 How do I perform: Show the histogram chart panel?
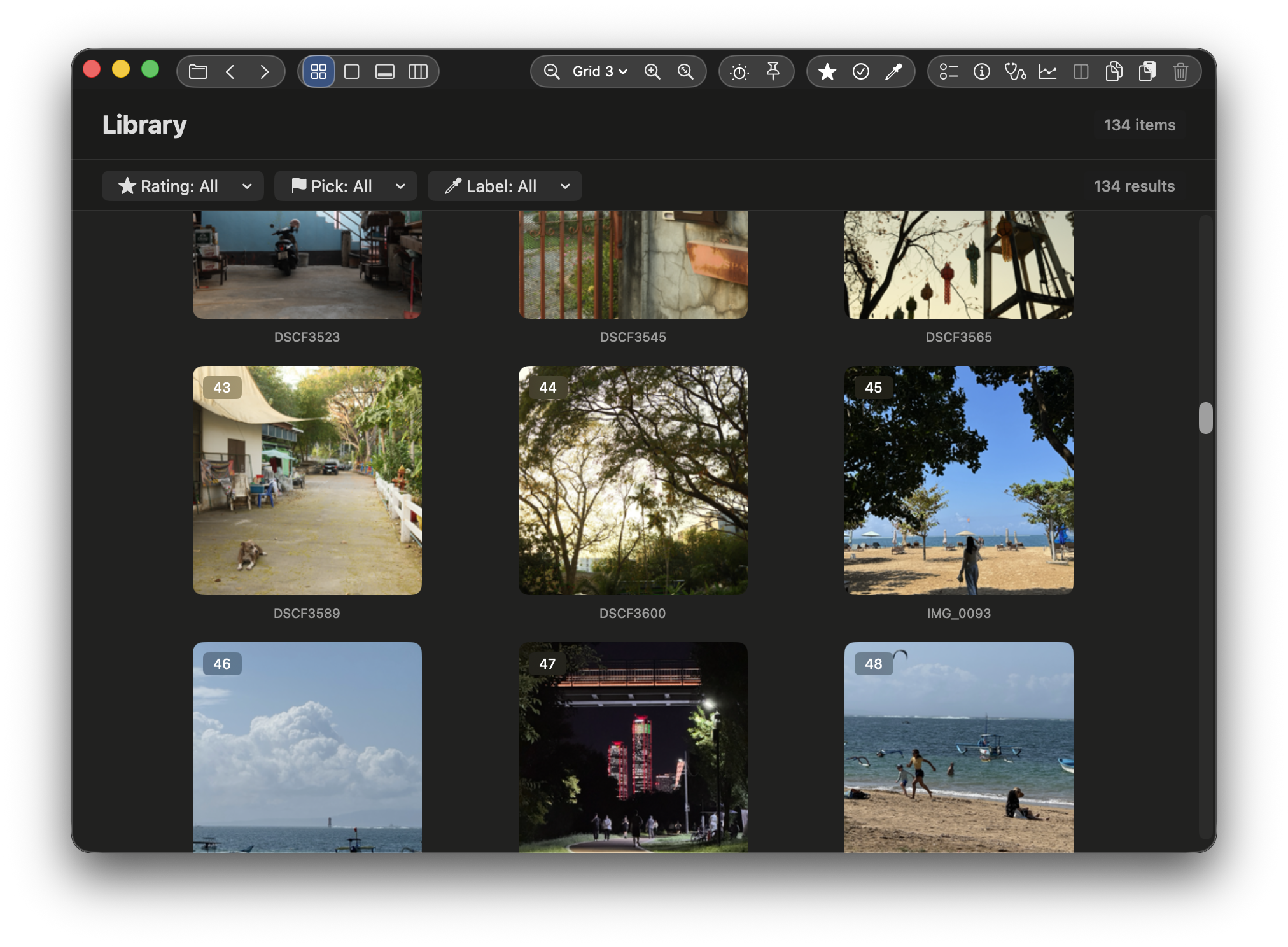pos(1048,71)
